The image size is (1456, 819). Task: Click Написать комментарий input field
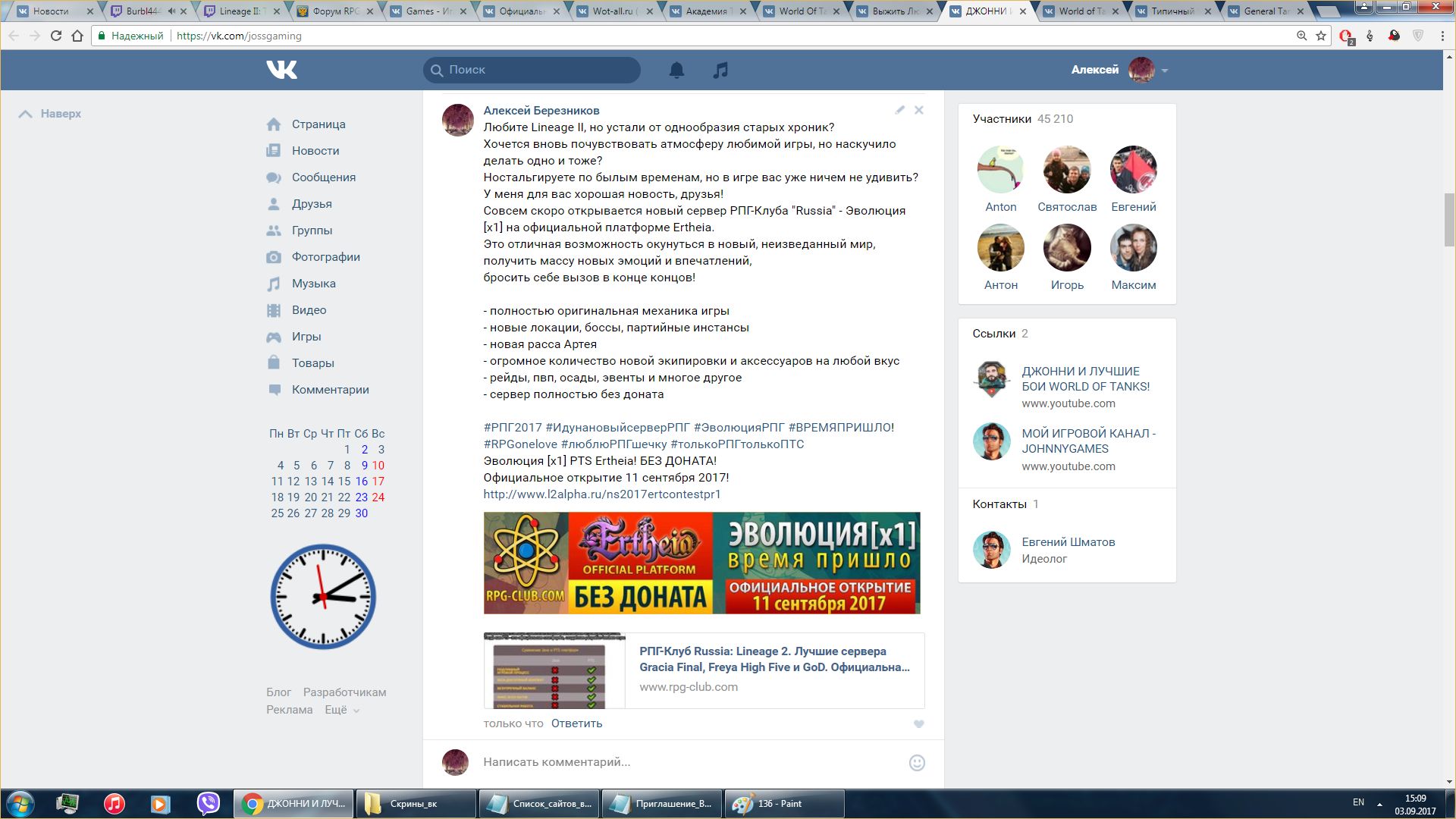point(690,762)
